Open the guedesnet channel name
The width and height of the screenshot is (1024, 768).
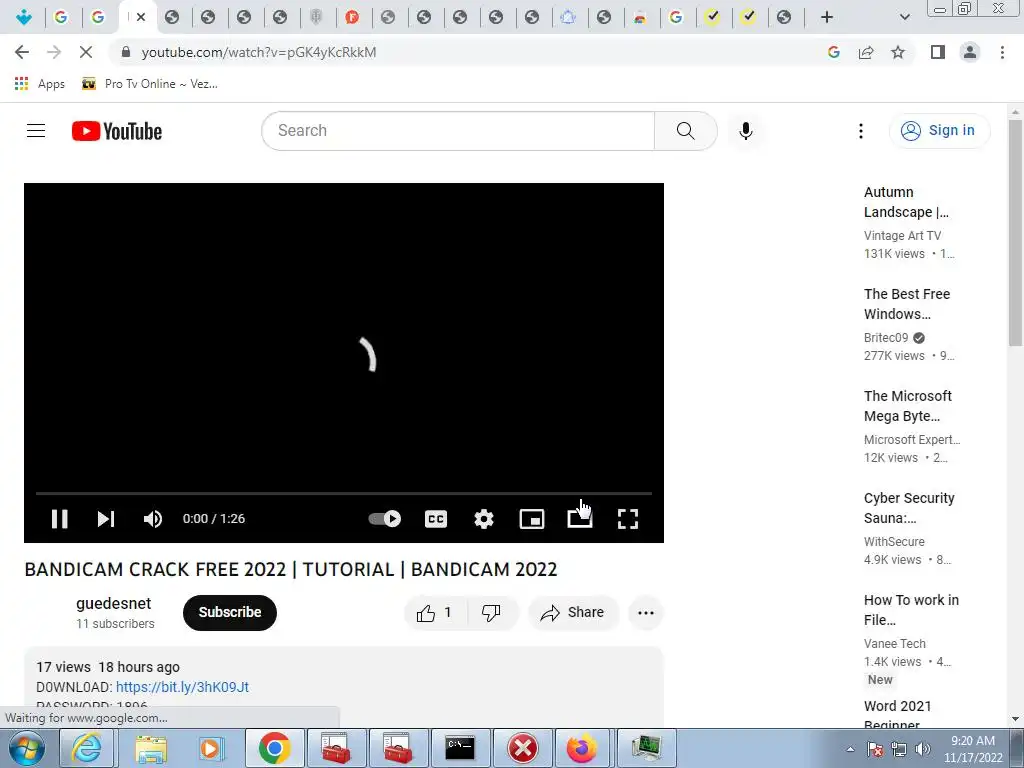coord(114,603)
